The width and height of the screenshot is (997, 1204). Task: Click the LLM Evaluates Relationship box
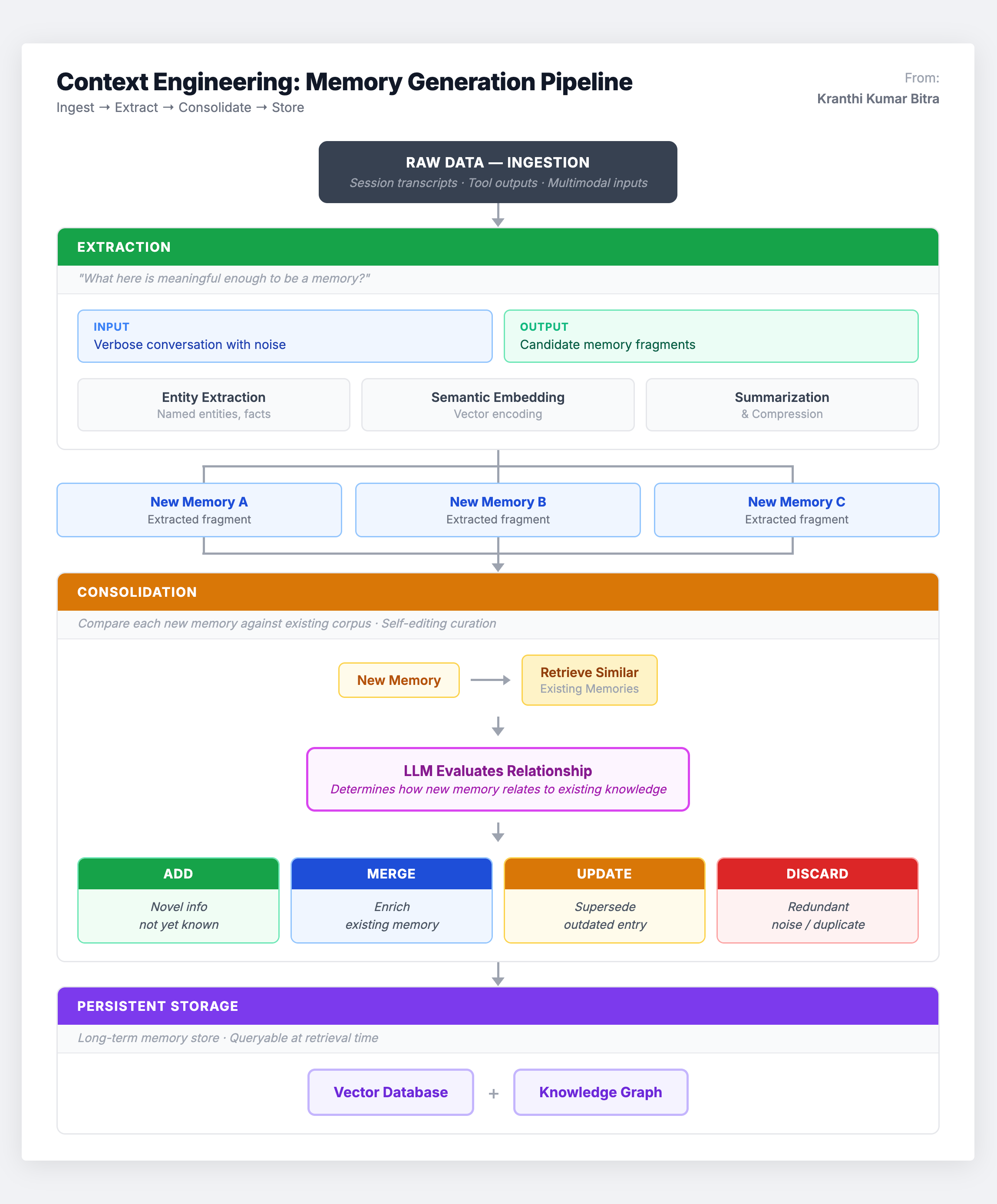[497, 779]
